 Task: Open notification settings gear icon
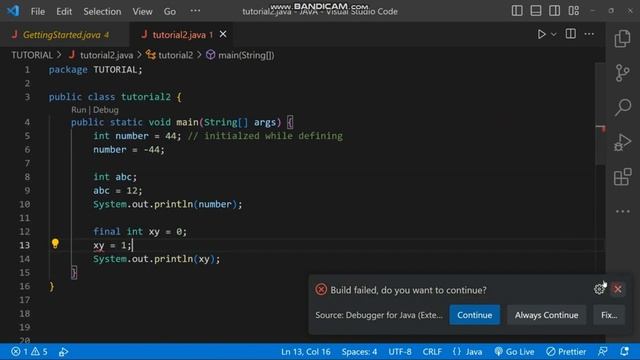[x=599, y=289]
